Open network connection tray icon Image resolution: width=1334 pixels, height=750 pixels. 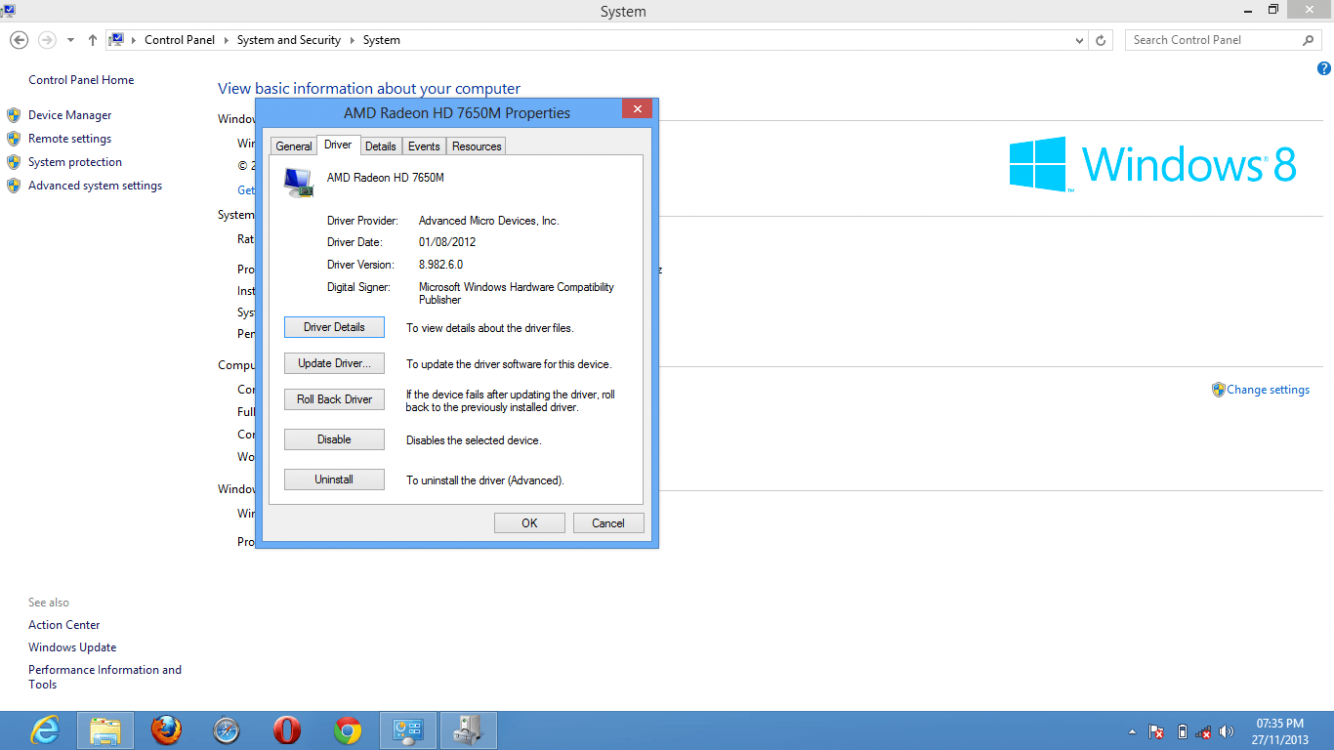(x=1204, y=732)
